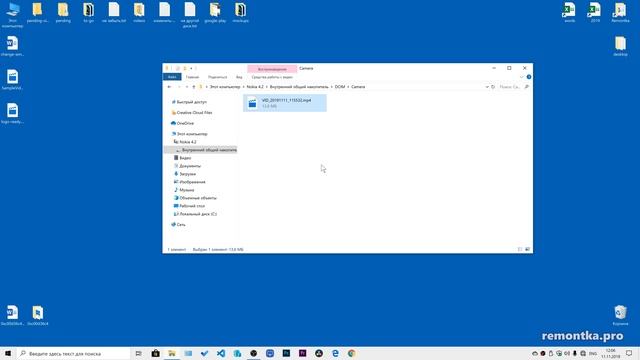Refresh the current folder view
The height and width of the screenshot is (360, 640).
(493, 87)
